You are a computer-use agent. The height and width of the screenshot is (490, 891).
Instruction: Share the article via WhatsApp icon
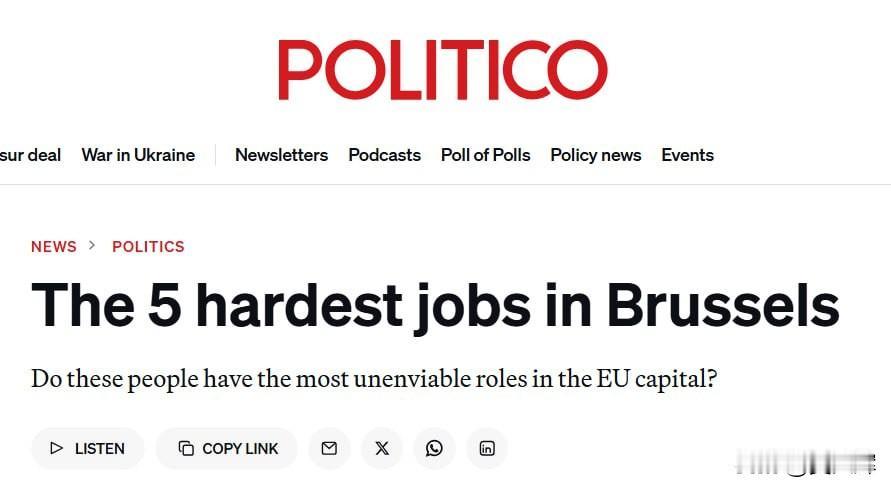[434, 449]
